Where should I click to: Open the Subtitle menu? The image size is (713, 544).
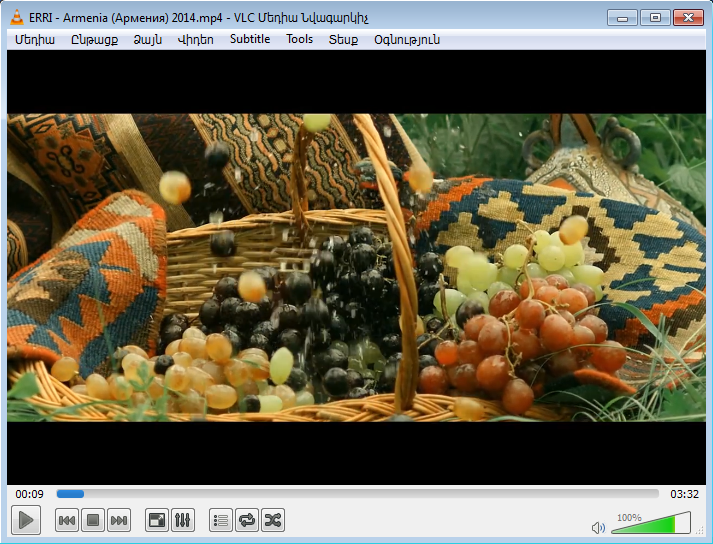(x=250, y=40)
